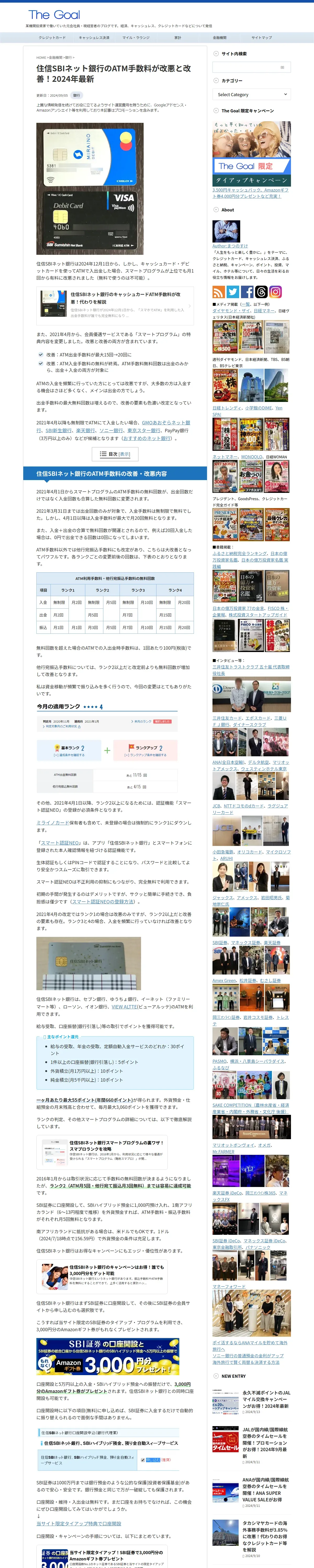Open the 小学館のDIME link
The height and width of the screenshot is (1568, 314).
click(x=259, y=408)
